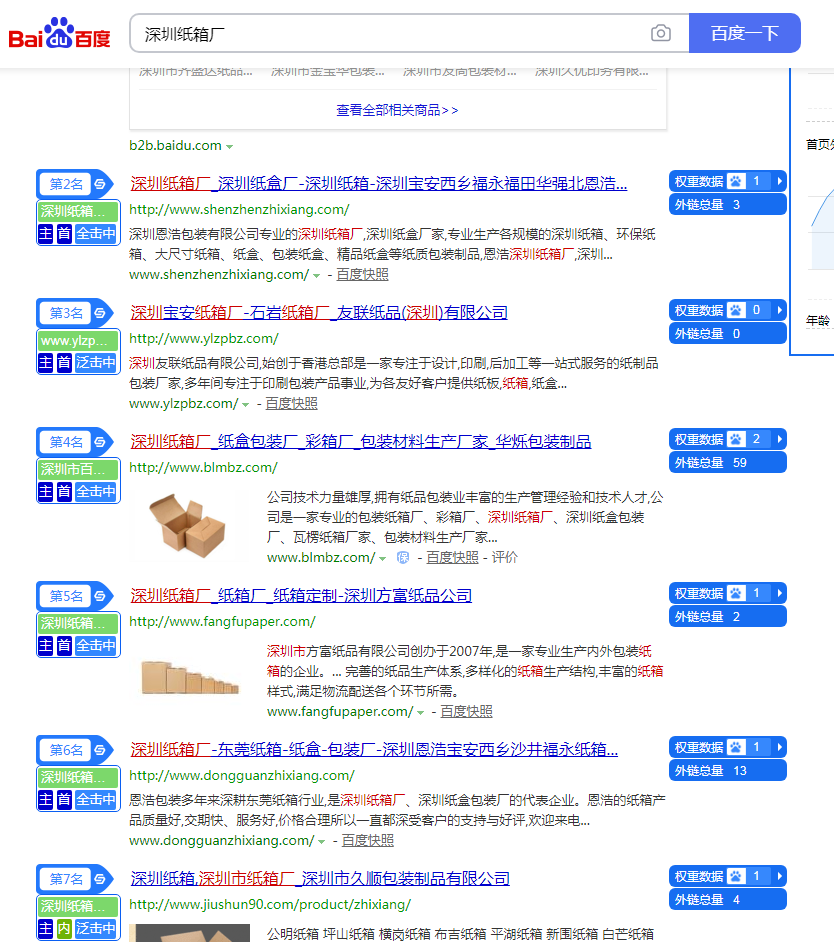Image resolution: width=834 pixels, height=942 pixels.
Task: Open the camera image search icon
Action: click(x=661, y=33)
